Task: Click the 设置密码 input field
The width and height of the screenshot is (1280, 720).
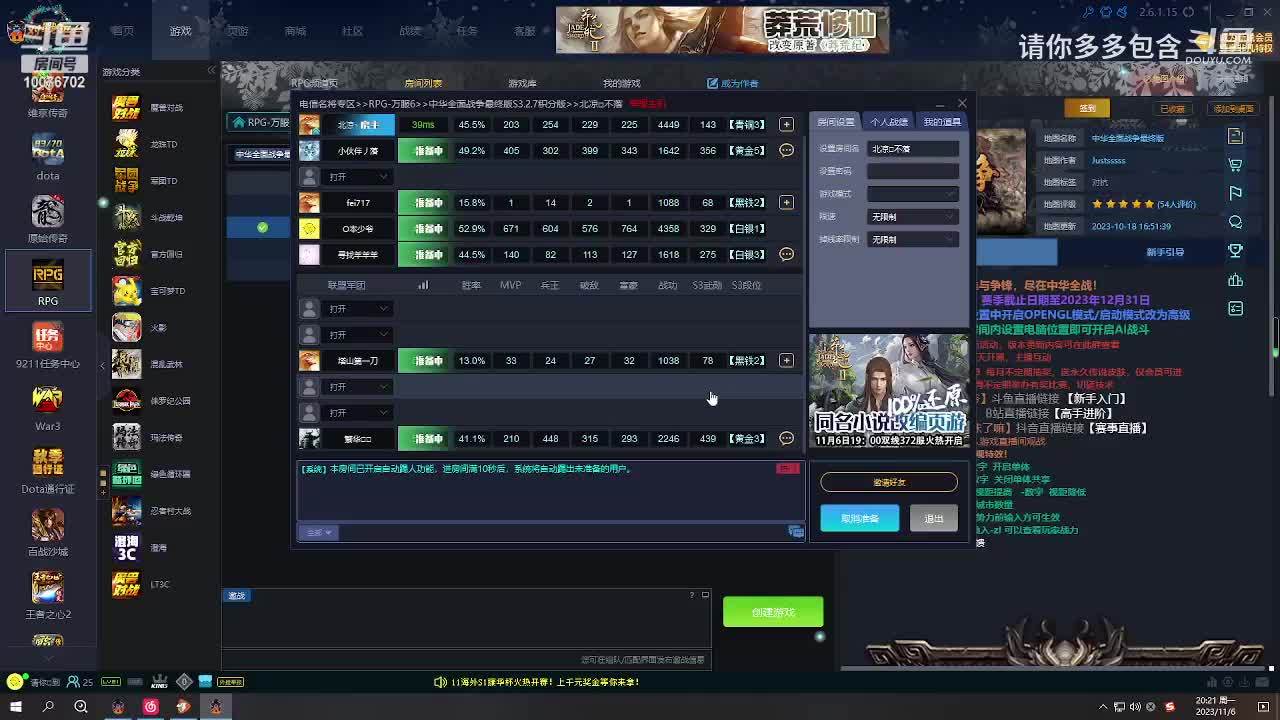Action: 913,171
